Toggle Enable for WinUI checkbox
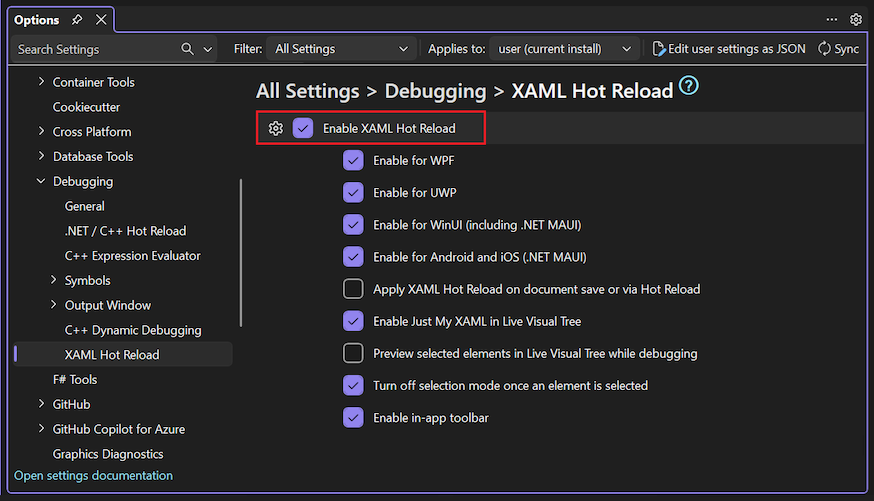The height and width of the screenshot is (501, 874). coord(353,225)
